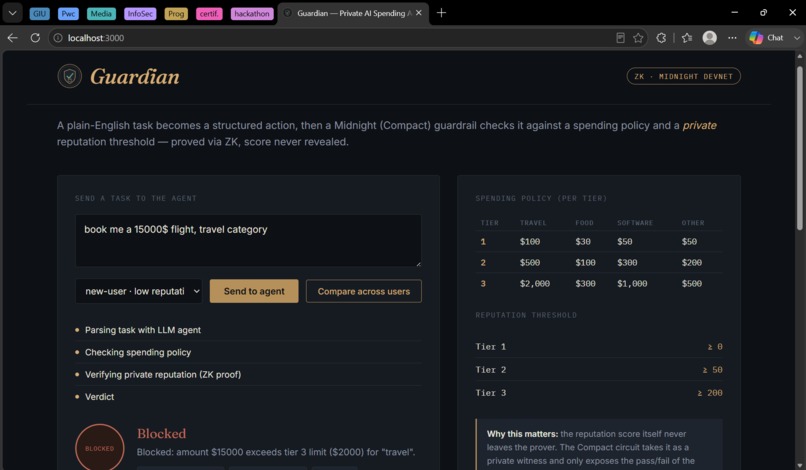Click 'Verifying private reputation (ZK proof)' step
806x470 pixels.
point(163,374)
